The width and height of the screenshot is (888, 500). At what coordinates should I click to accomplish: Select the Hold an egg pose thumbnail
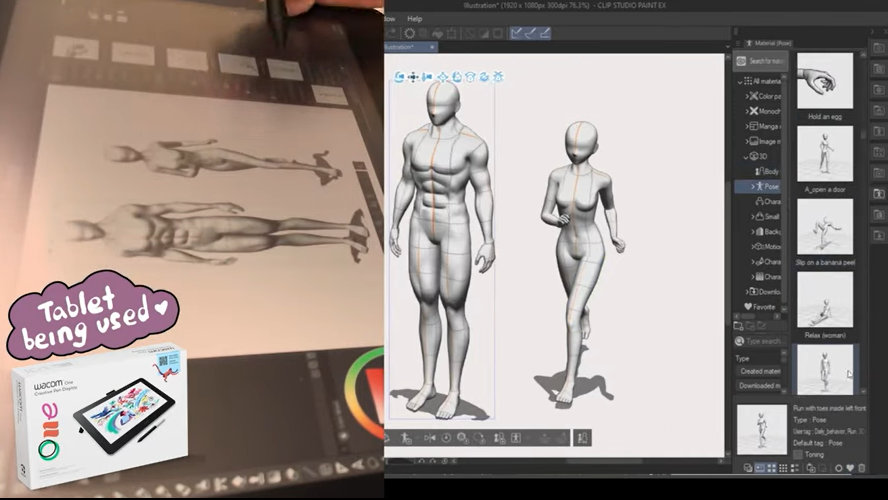point(825,80)
